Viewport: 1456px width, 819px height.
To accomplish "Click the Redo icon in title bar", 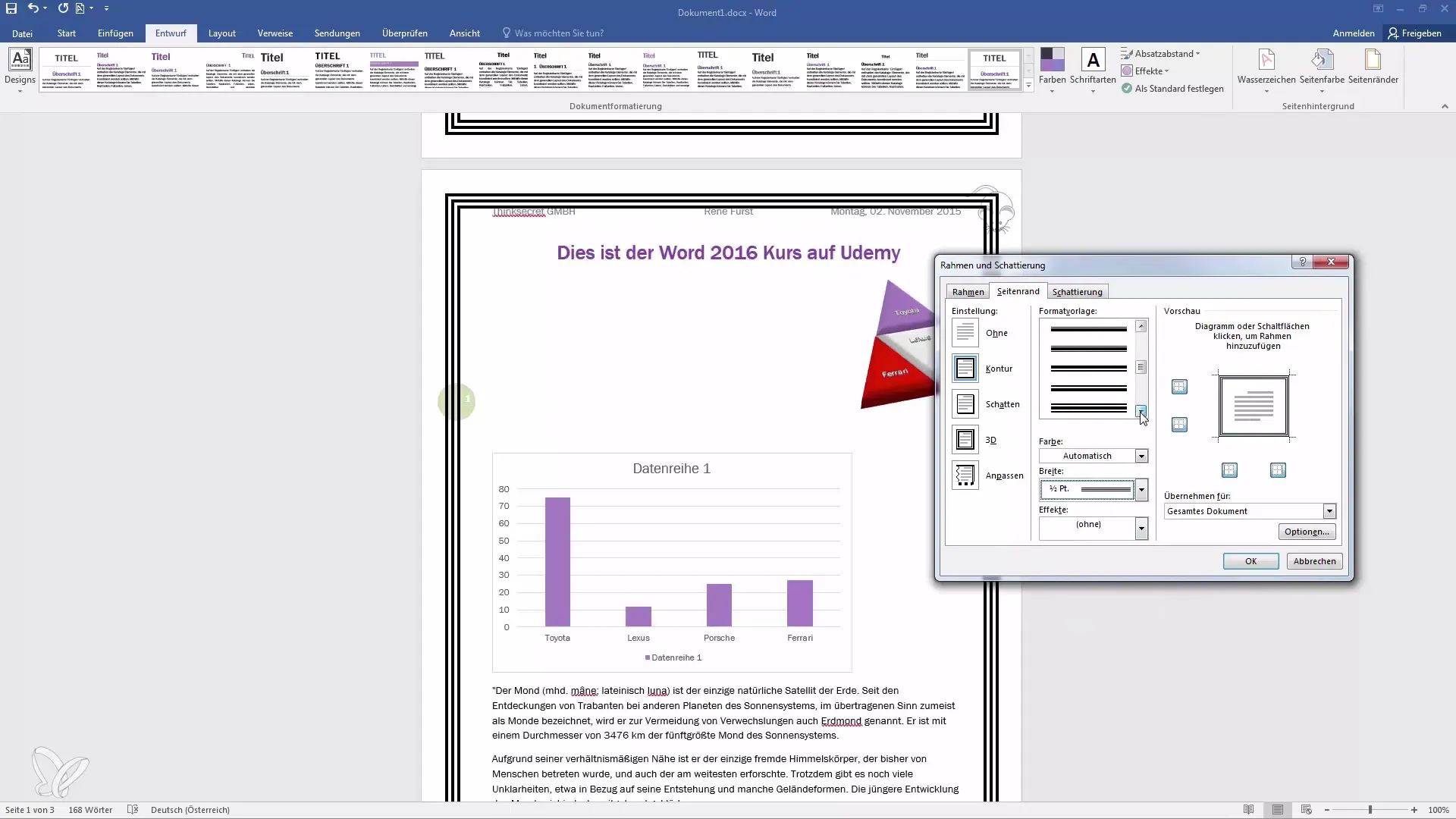I will 63,8.
